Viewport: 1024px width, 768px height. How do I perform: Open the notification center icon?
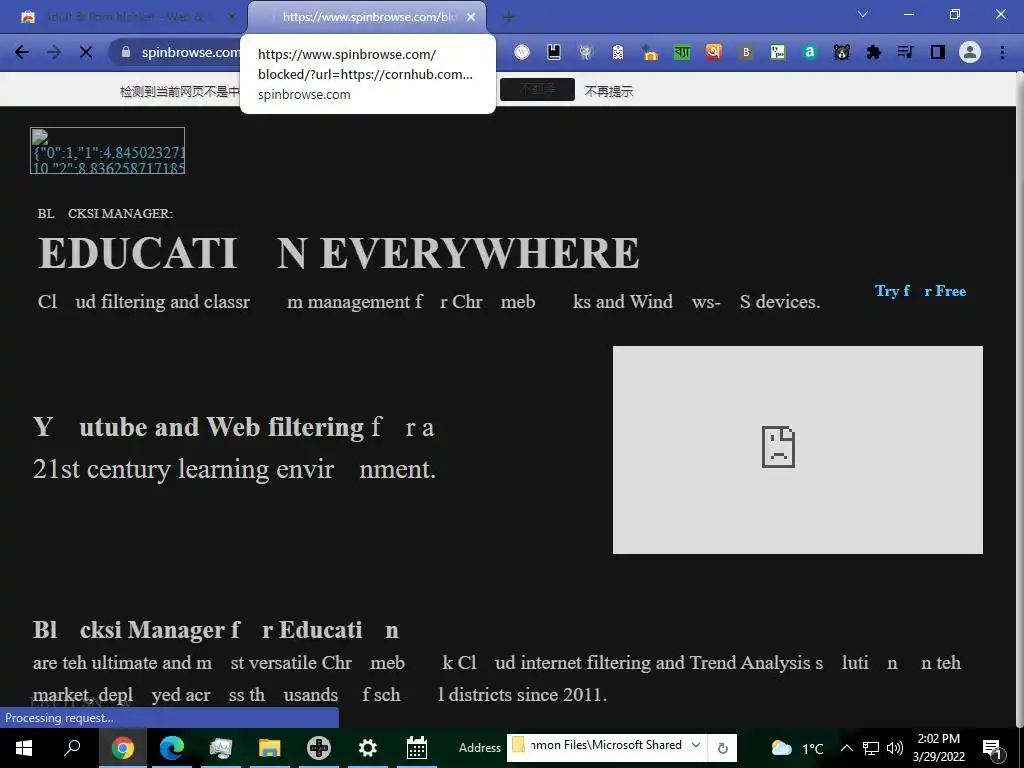point(993,749)
